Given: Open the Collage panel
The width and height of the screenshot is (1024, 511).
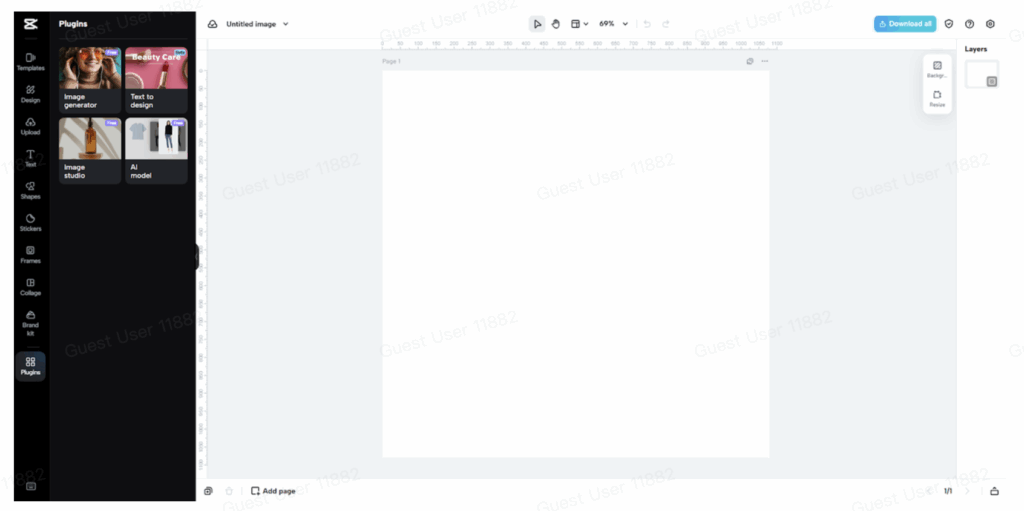Looking at the screenshot, I should click(x=30, y=286).
